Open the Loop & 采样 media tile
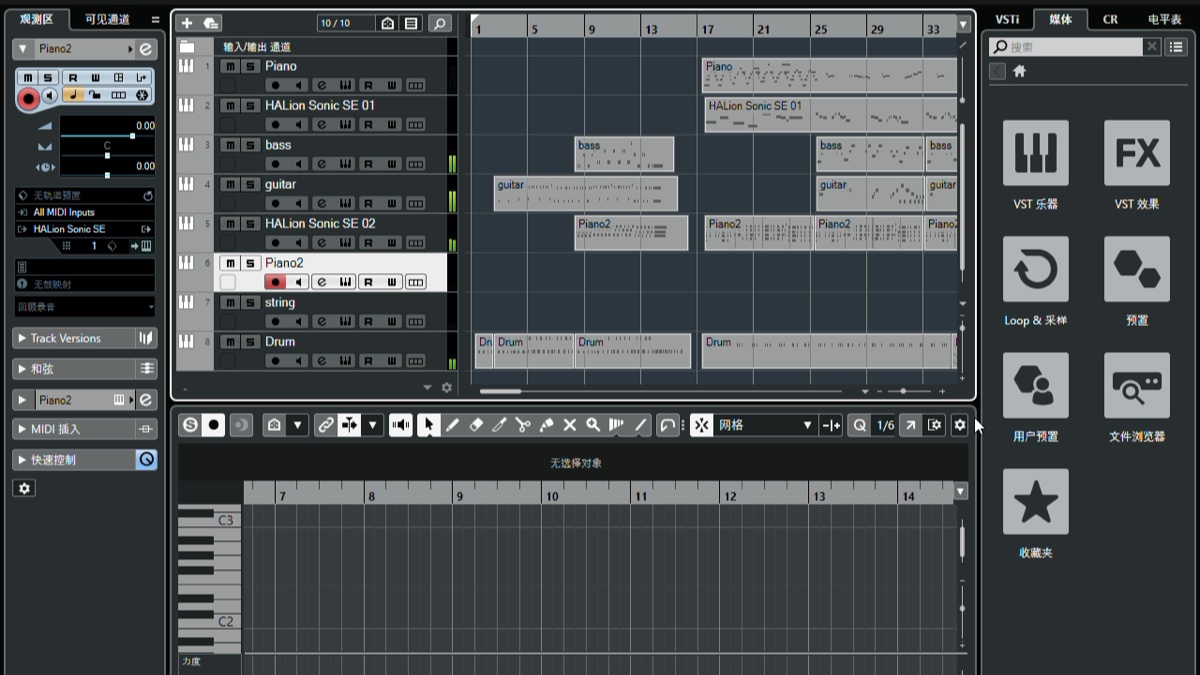1200x675 pixels. pyautogui.click(x=1035, y=269)
